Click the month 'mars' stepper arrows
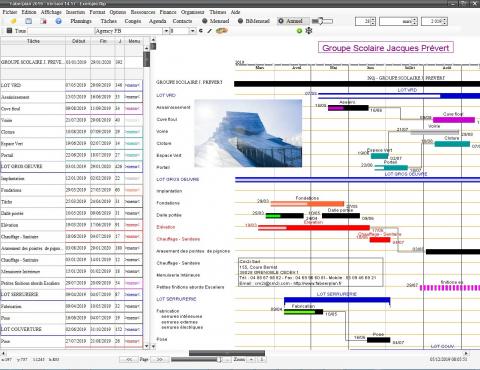Viewport: 480px width, 370px height. [x=415, y=21]
